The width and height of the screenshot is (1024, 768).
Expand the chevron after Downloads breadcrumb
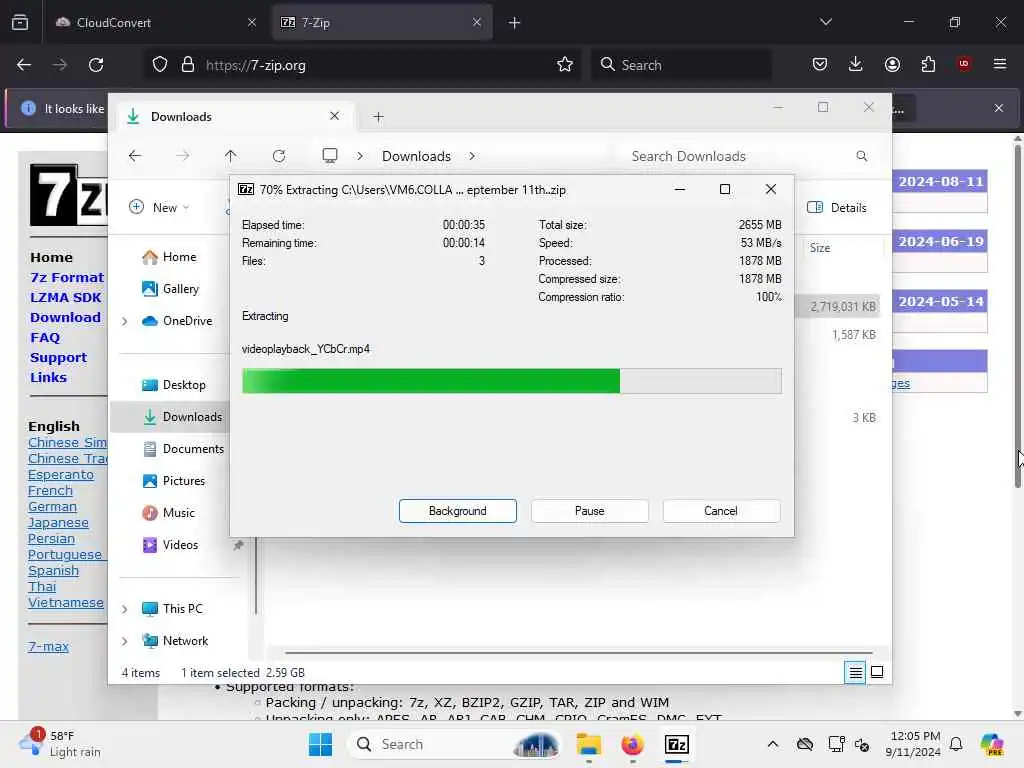coord(472,156)
